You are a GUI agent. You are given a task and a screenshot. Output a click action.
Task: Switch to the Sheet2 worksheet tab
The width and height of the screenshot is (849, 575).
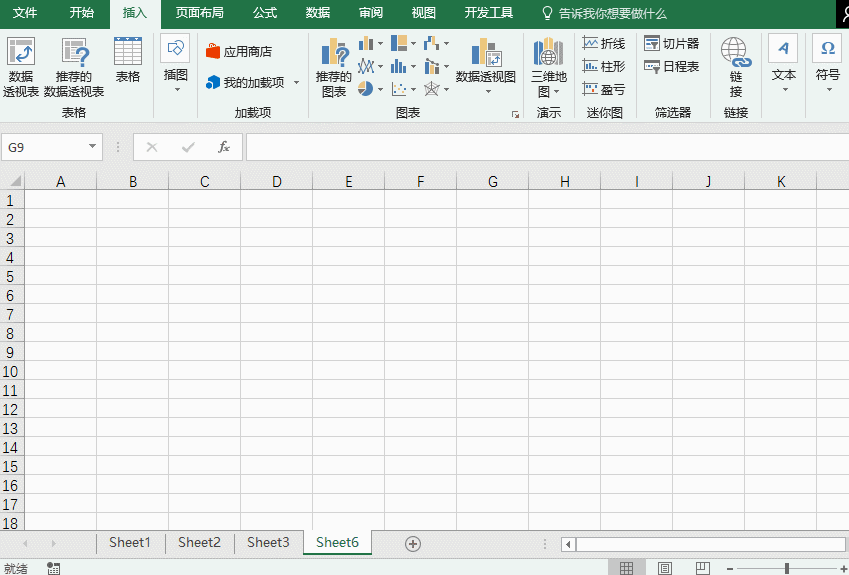point(199,542)
